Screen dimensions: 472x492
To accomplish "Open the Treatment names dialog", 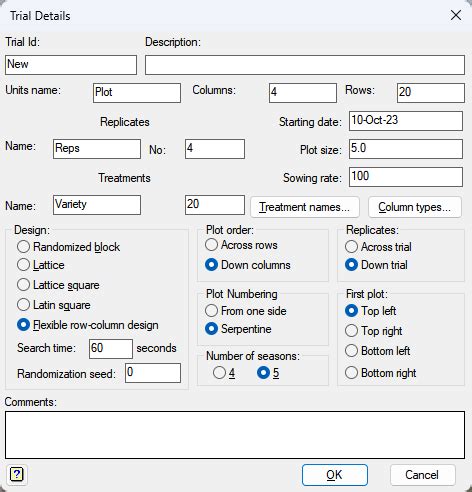I will [305, 207].
